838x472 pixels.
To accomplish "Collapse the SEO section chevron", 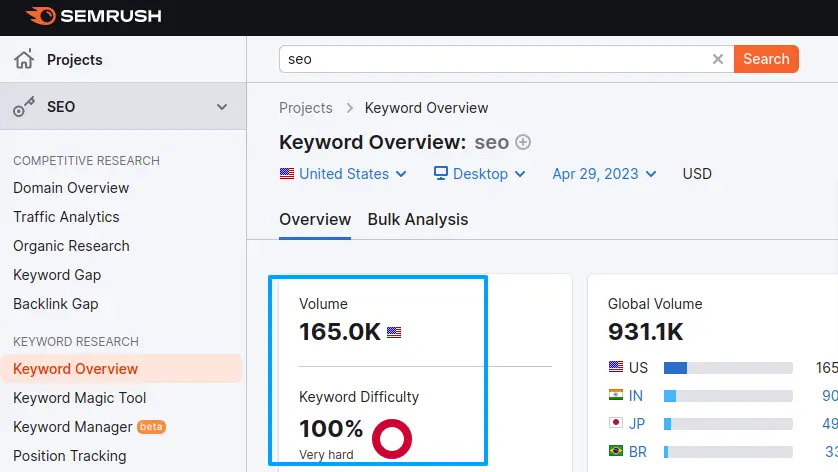I will point(222,107).
